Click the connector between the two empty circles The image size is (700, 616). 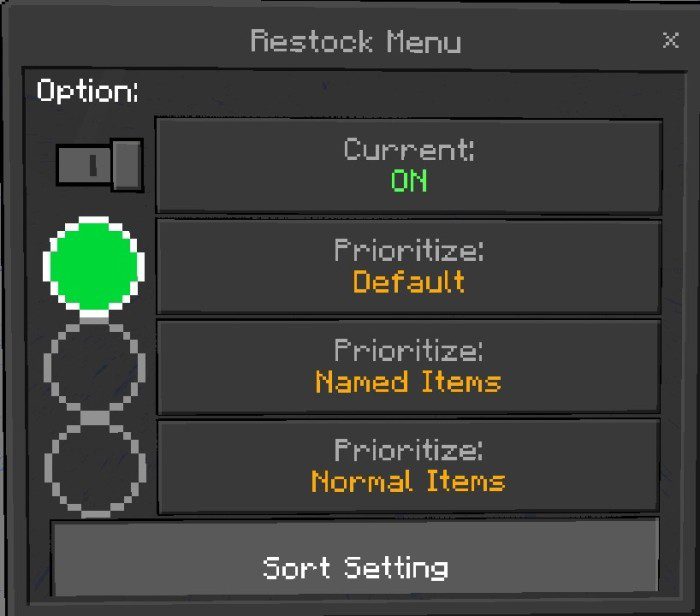(95, 418)
